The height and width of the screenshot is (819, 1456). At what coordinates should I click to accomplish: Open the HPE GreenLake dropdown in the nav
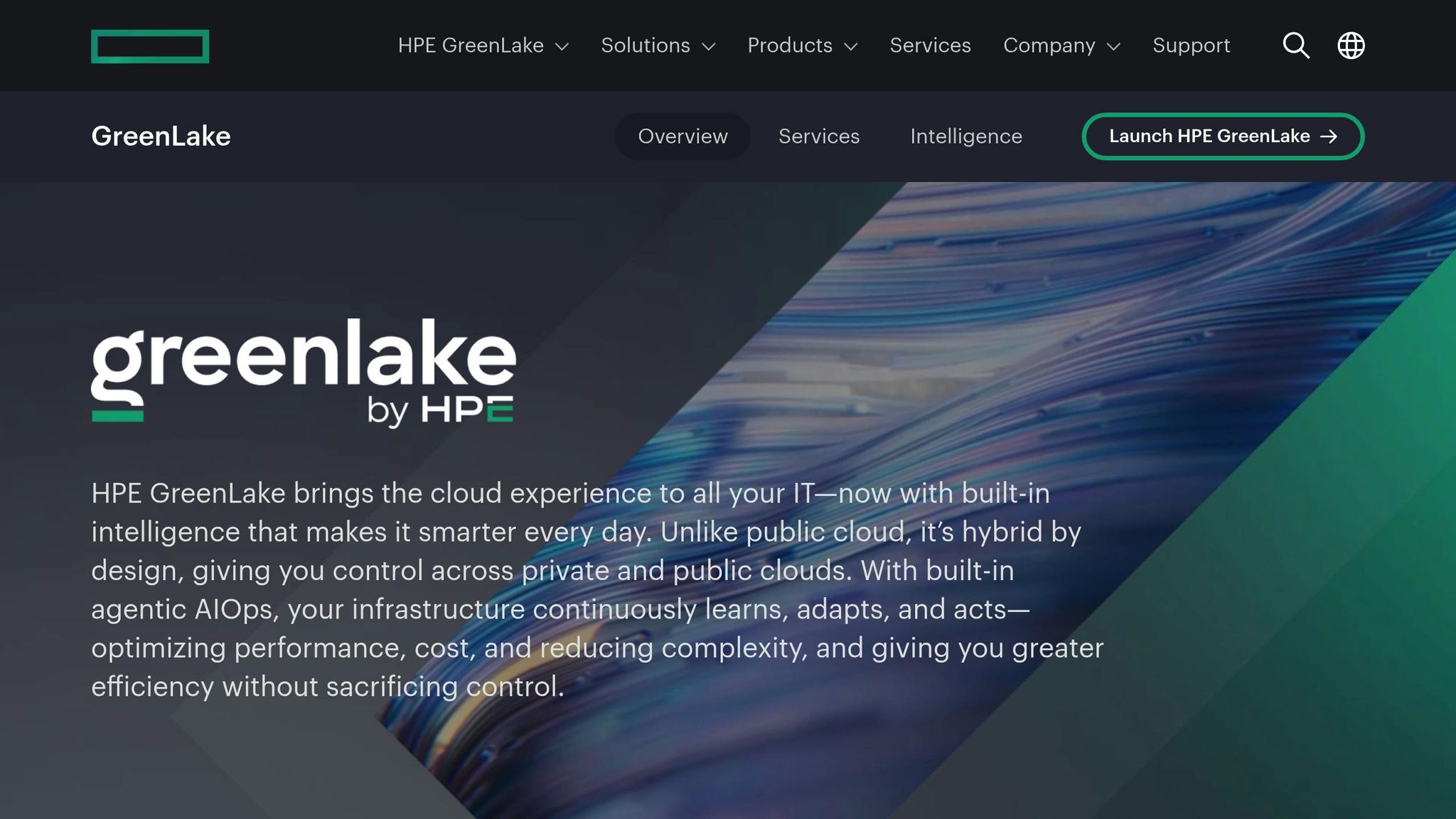tap(483, 45)
